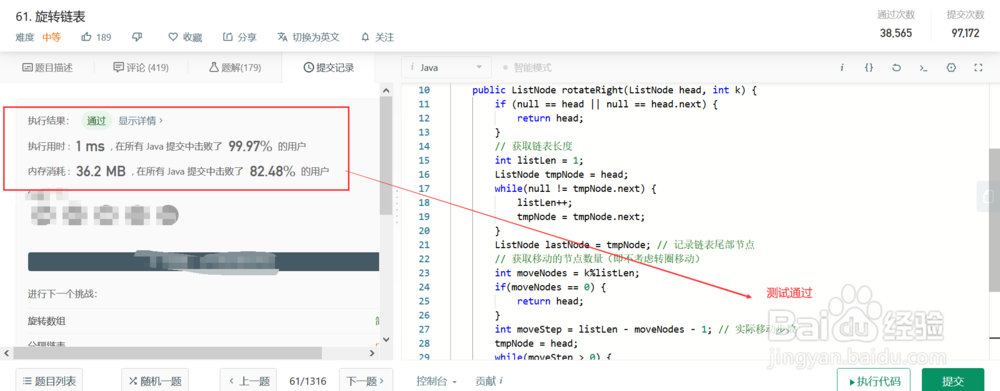Click the curly braces format code icon
This screenshot has width=1000, height=391.
869,67
